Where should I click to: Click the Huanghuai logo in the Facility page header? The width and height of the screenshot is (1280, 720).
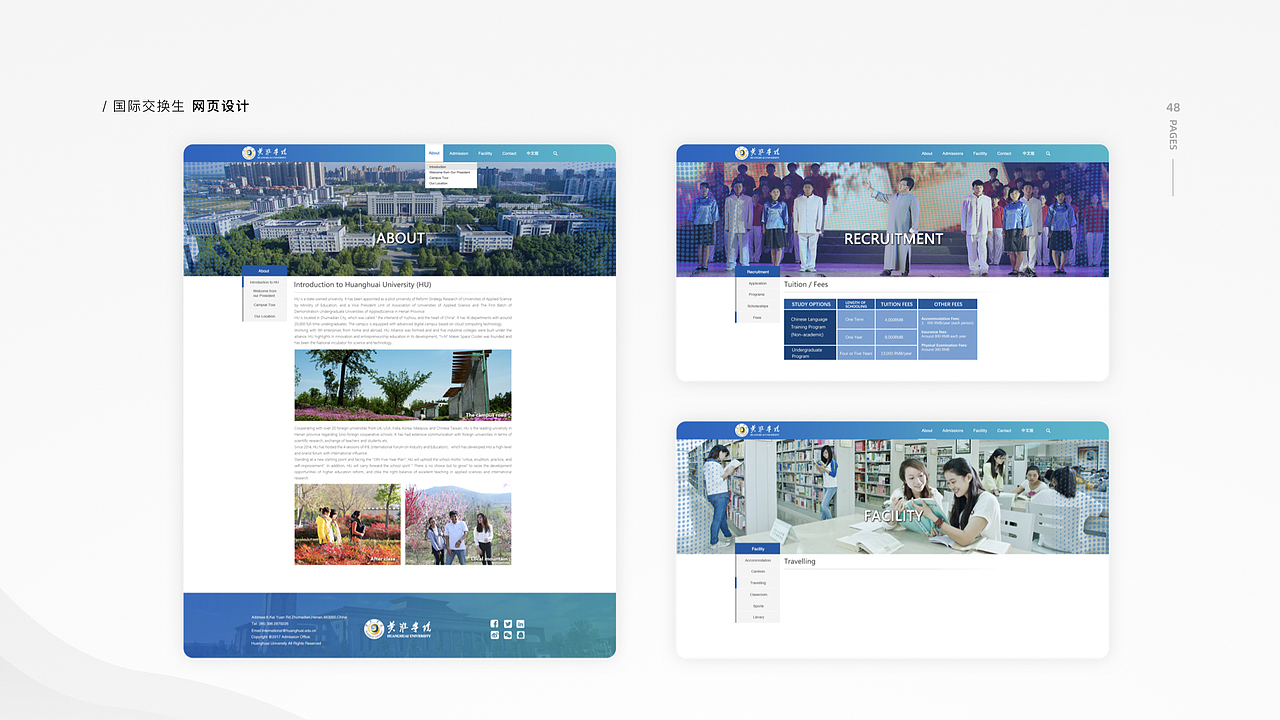(757, 430)
